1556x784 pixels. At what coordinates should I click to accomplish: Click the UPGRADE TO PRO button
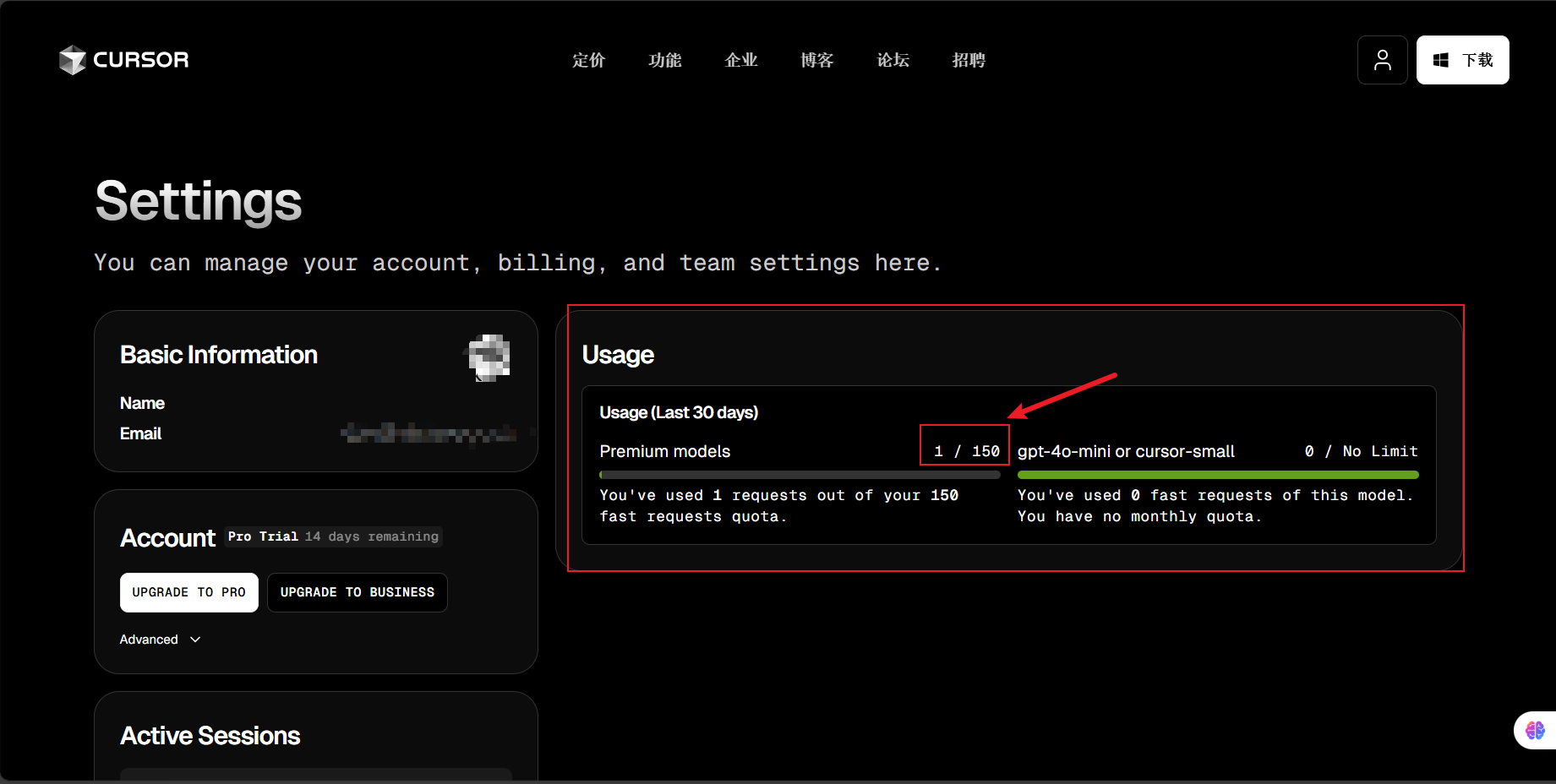pos(189,592)
